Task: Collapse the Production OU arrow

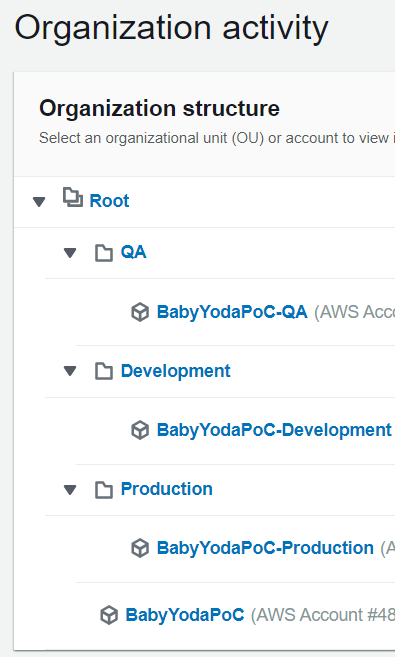Action: [70, 489]
